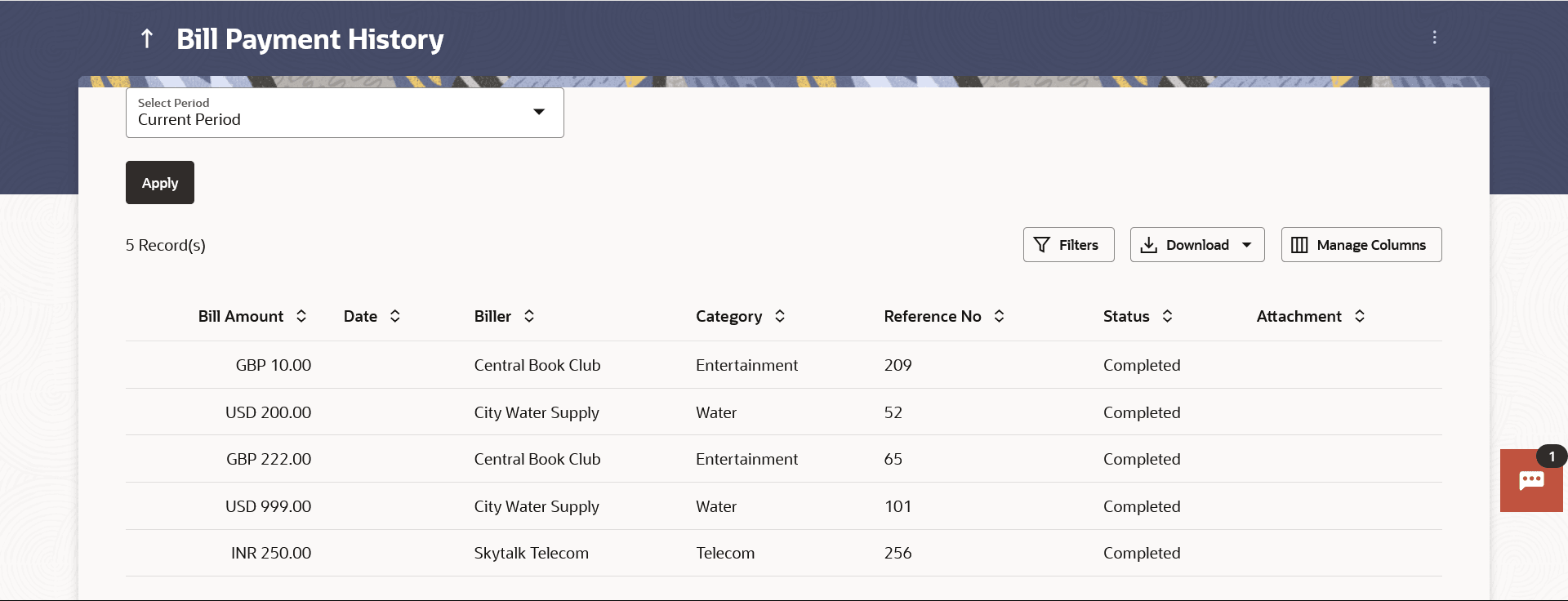
Task: Select the GBP 222.00 payment row
Action: [x=269, y=459]
